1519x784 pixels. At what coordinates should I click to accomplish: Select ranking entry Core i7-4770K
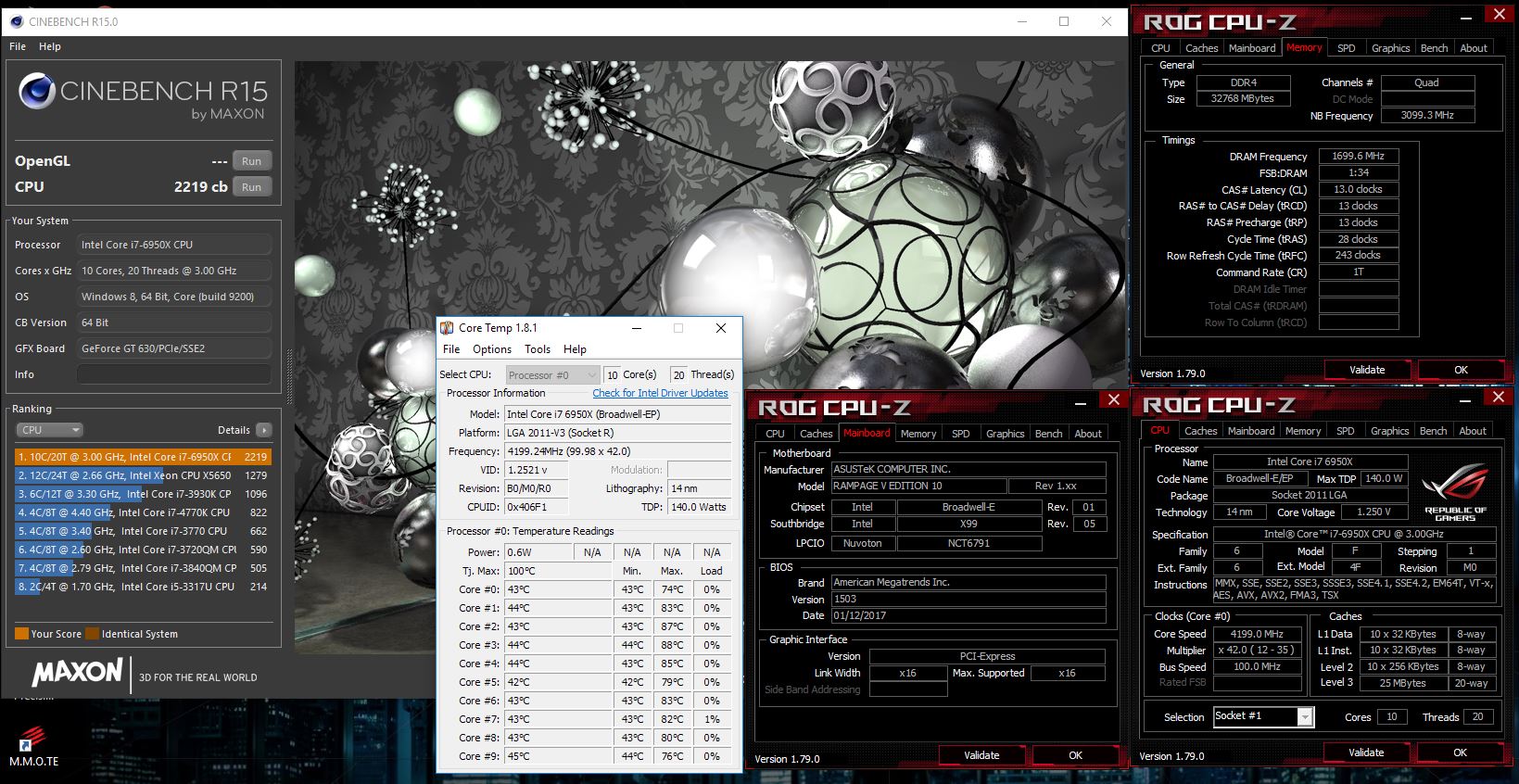(143, 512)
